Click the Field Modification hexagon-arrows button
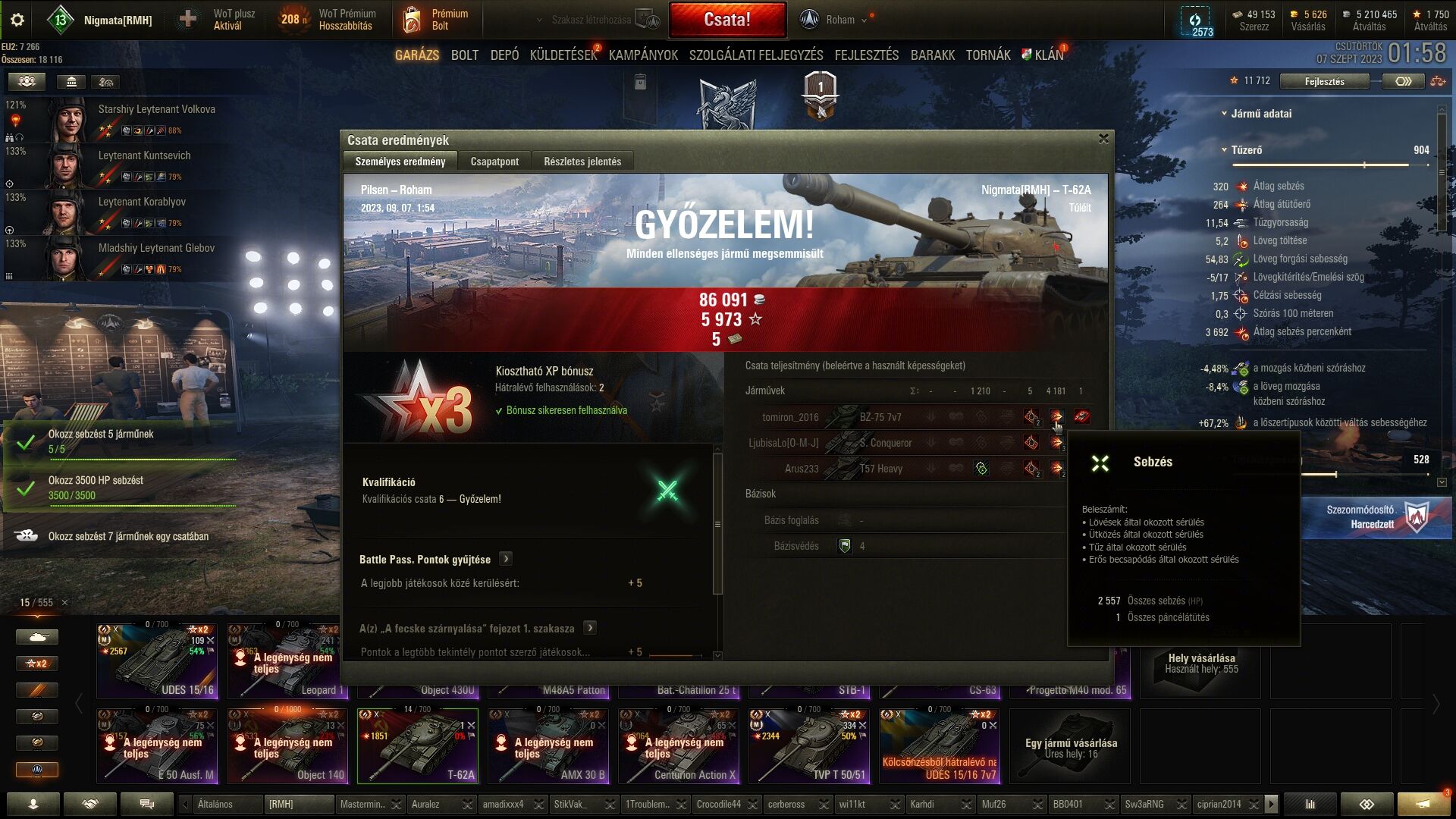The width and height of the screenshot is (1456, 819). click(1403, 81)
